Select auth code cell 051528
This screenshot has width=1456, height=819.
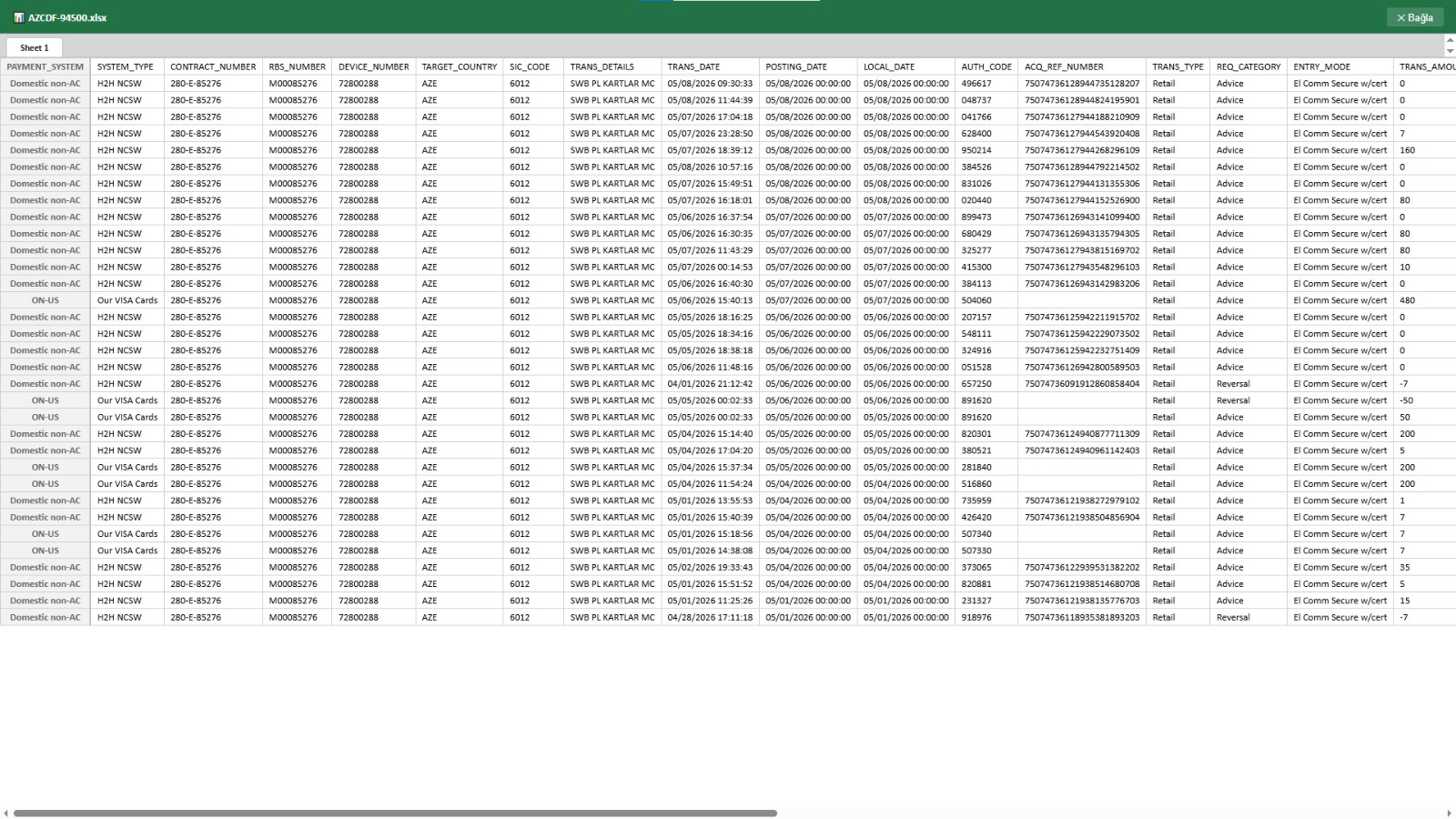coord(986,367)
